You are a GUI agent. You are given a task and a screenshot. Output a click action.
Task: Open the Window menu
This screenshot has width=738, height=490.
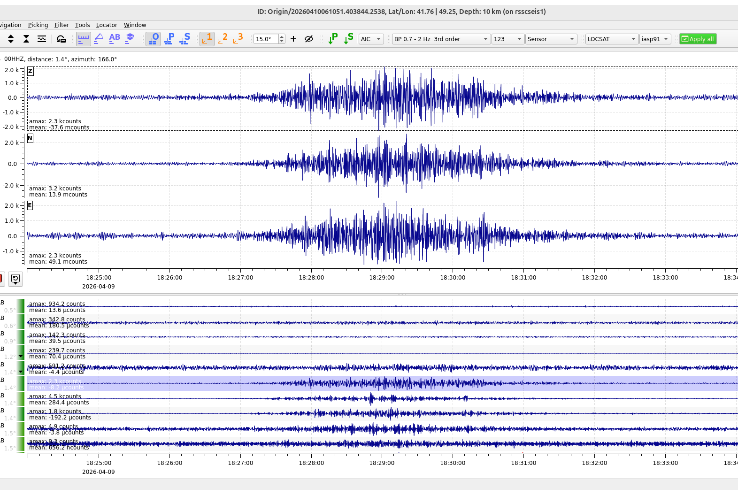click(x=135, y=25)
